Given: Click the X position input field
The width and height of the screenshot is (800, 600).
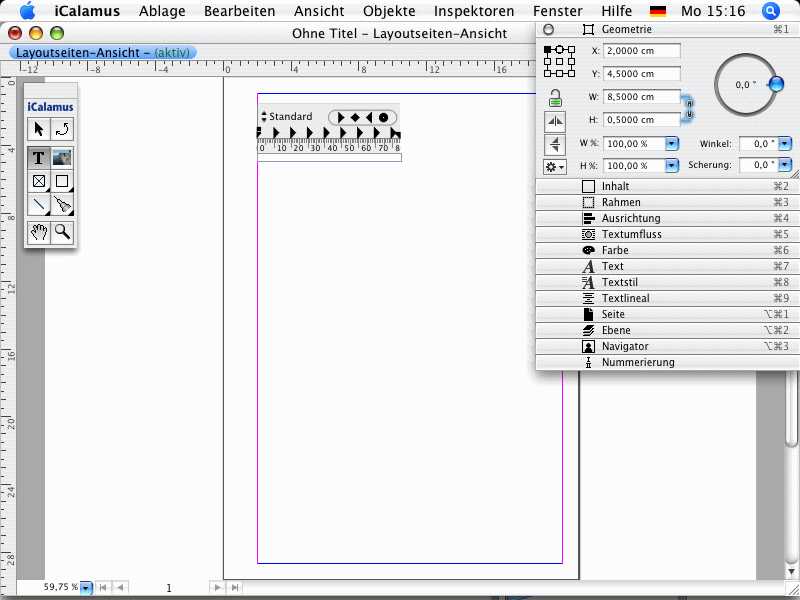Looking at the screenshot, I should pos(642,51).
